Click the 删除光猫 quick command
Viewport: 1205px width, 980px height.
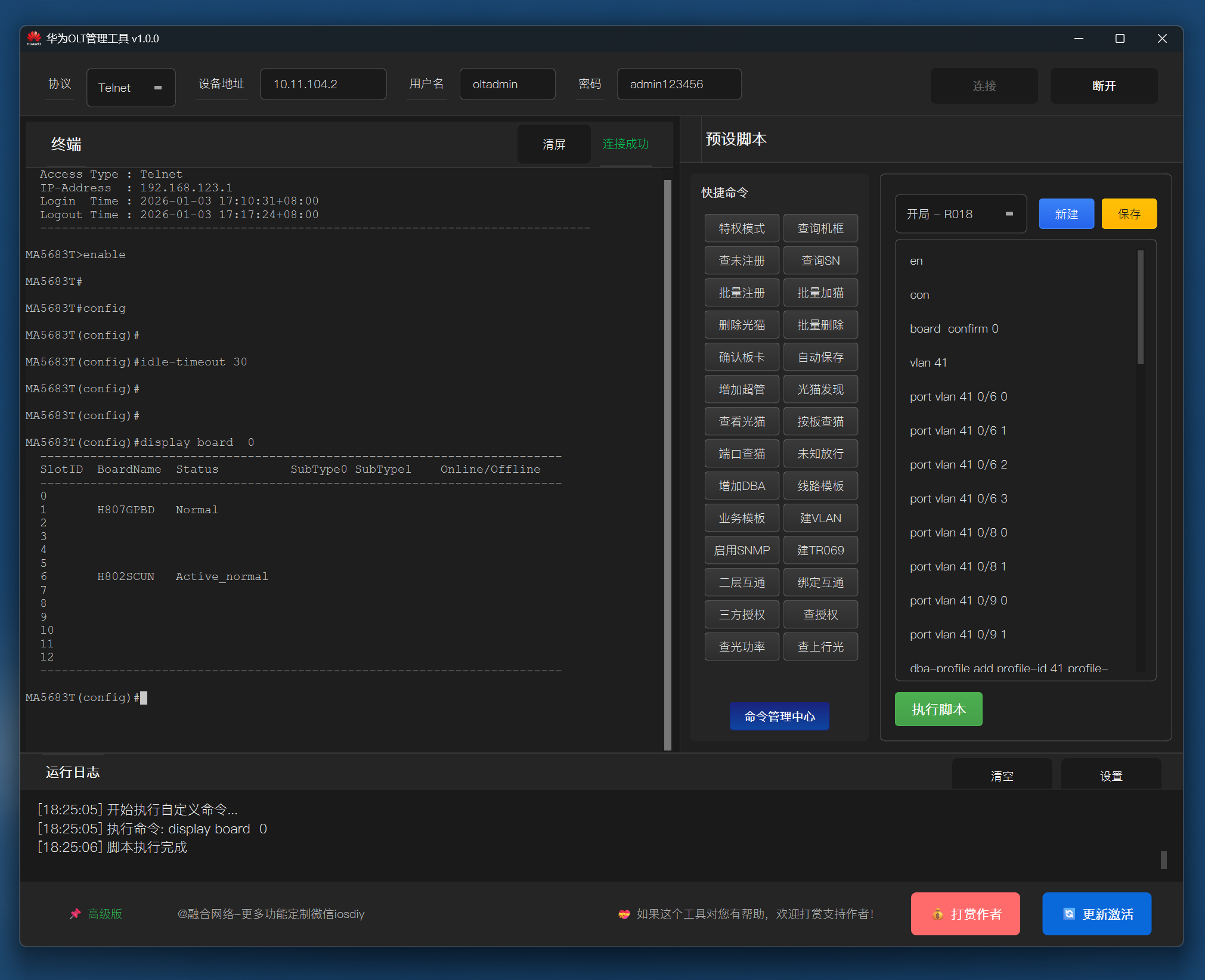pos(742,325)
